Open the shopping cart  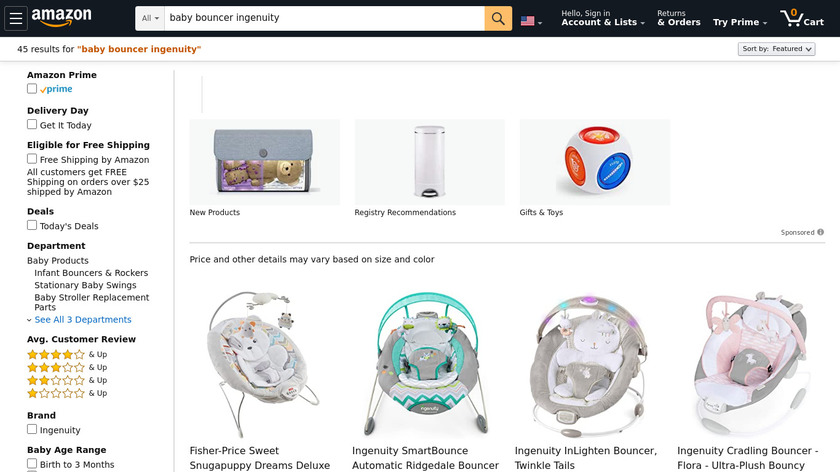(801, 18)
